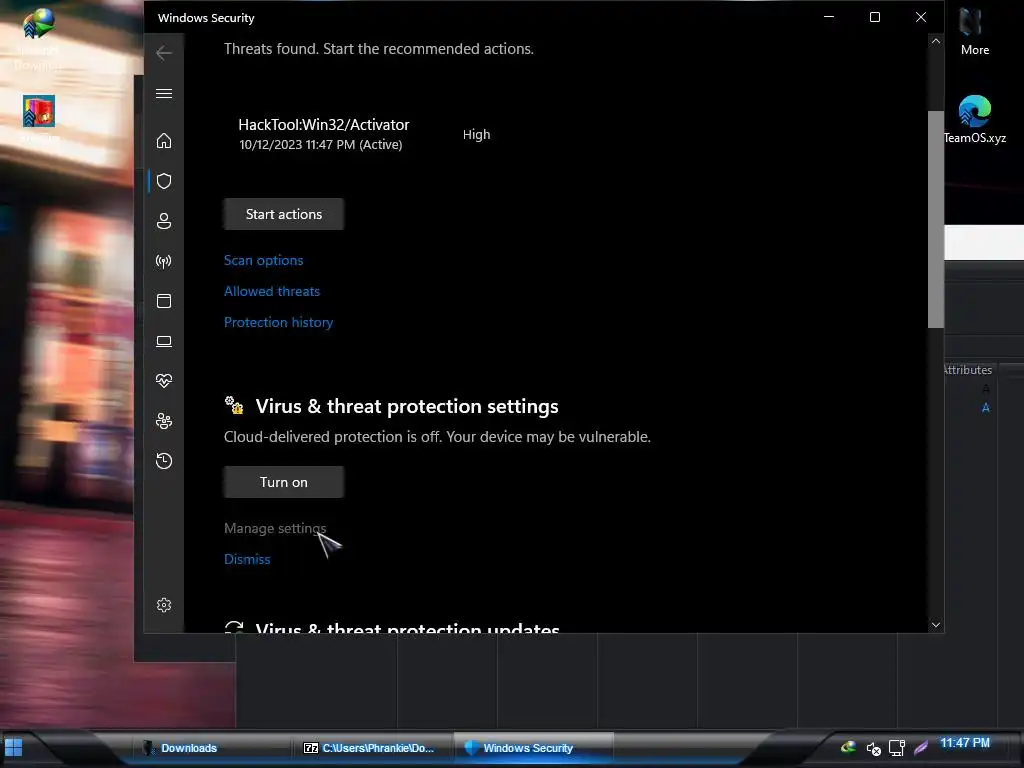Click the Start actions button

click(x=283, y=214)
